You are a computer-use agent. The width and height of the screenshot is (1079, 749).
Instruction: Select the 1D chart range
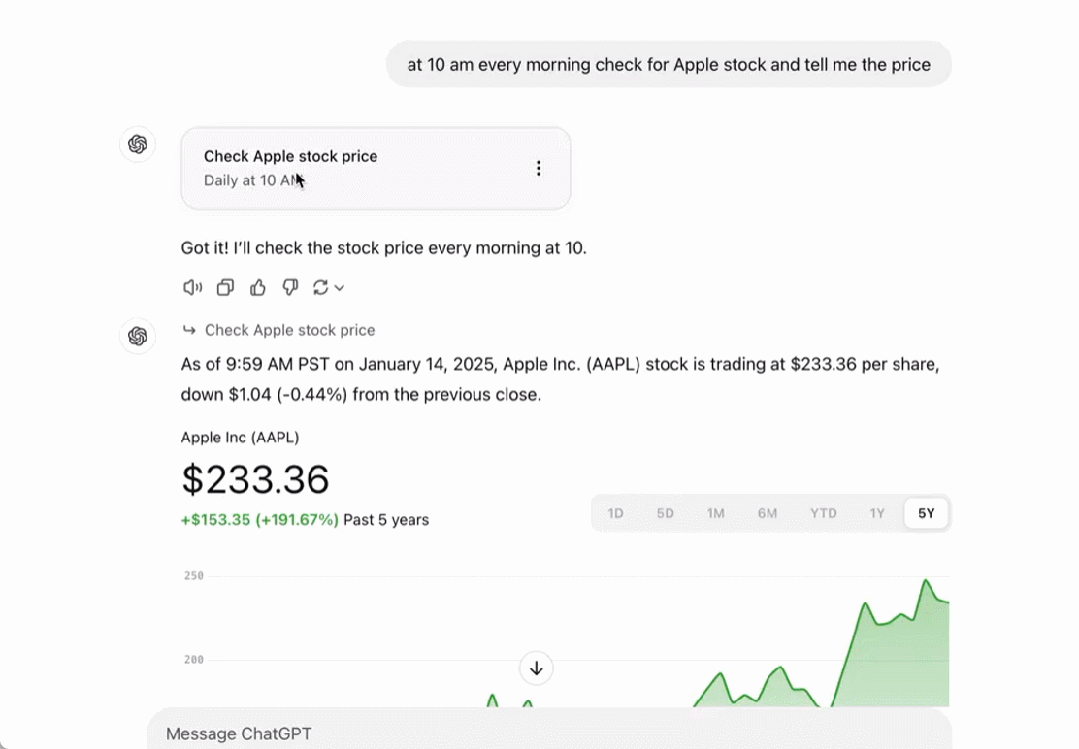pyautogui.click(x=615, y=513)
